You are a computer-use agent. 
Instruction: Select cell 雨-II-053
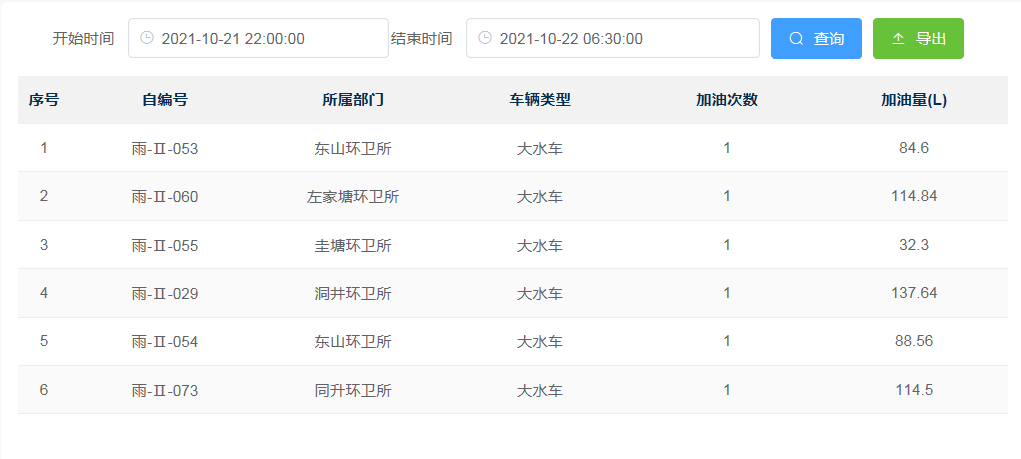(165, 149)
